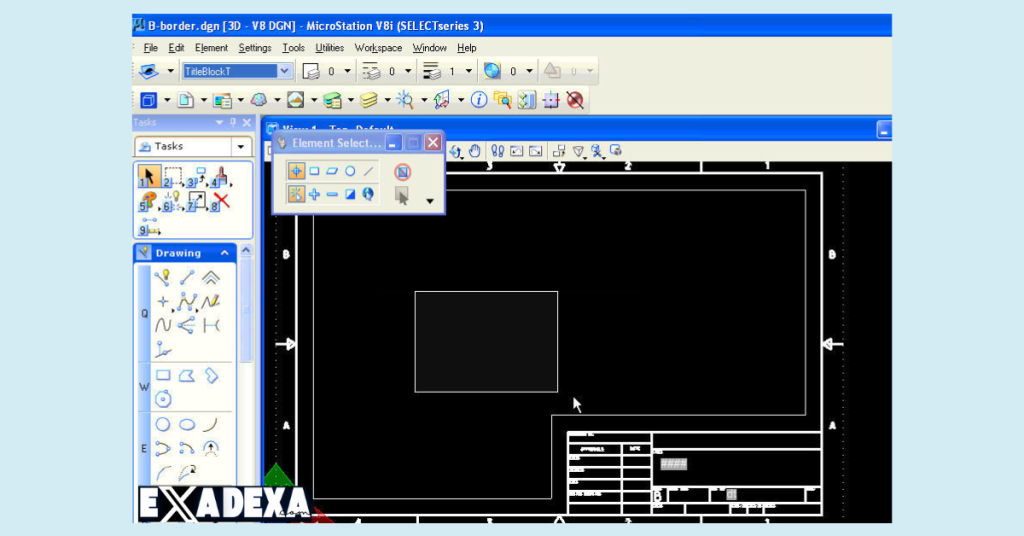Pick the paintbrush Change Attributes tool numbered 4
Image resolution: width=1024 pixels, height=536 pixels.
click(x=221, y=176)
